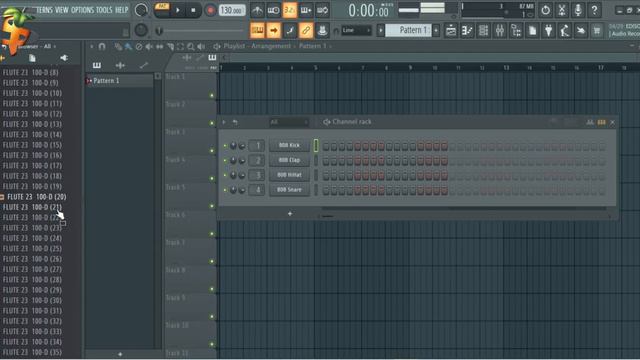
Task: Open the Channel rack menu arrow
Action: [224, 122]
